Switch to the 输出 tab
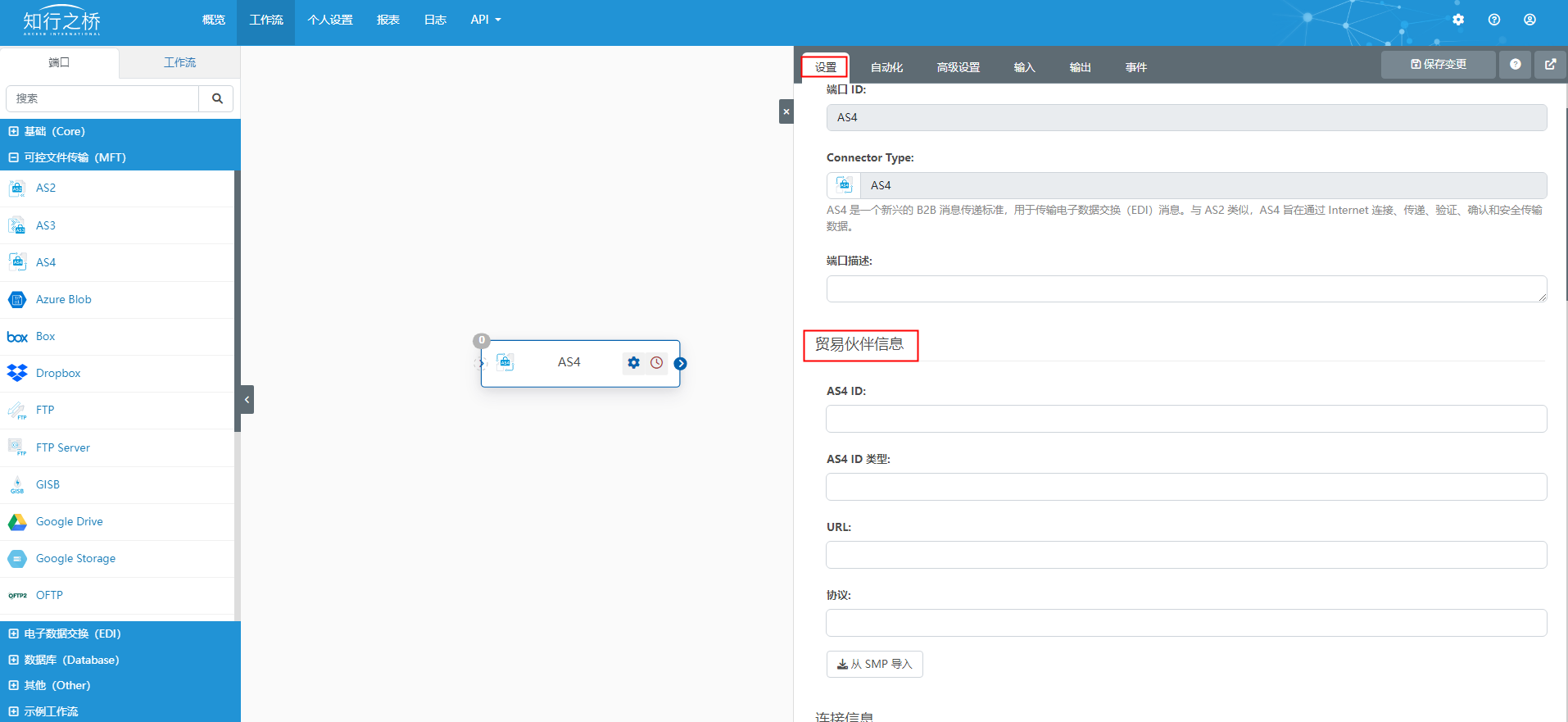The height and width of the screenshot is (722, 1568). point(1081,67)
